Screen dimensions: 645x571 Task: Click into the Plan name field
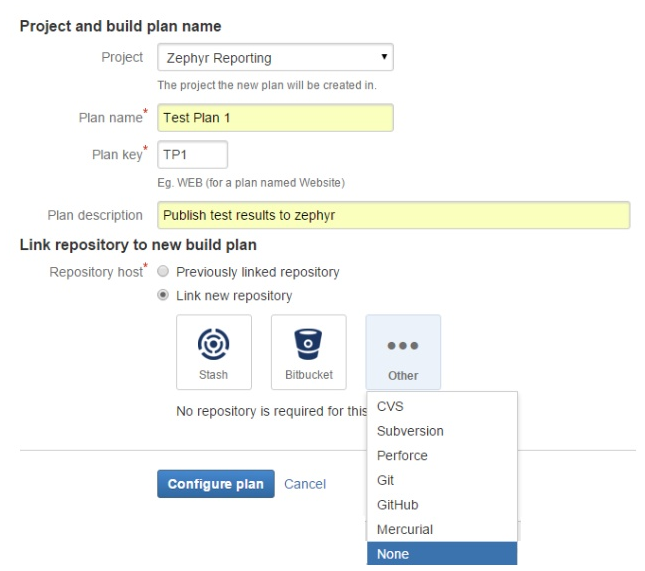275,118
